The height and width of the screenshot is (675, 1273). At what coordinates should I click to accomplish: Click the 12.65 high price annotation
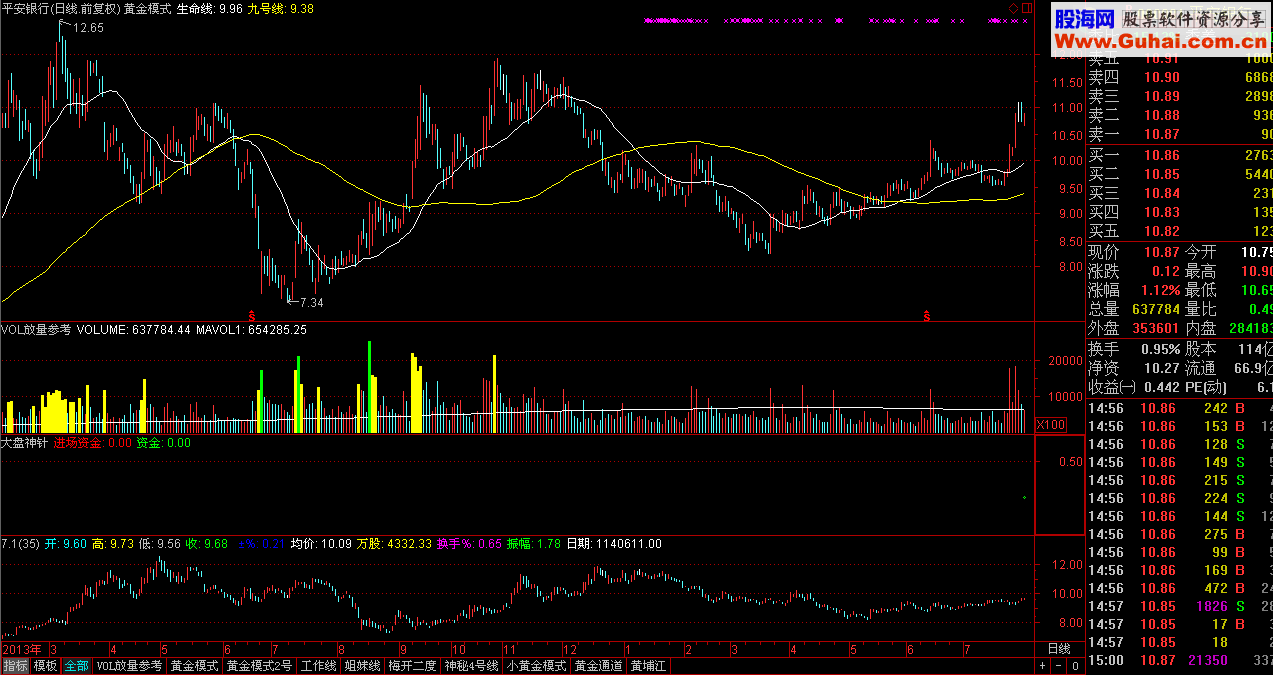point(86,28)
